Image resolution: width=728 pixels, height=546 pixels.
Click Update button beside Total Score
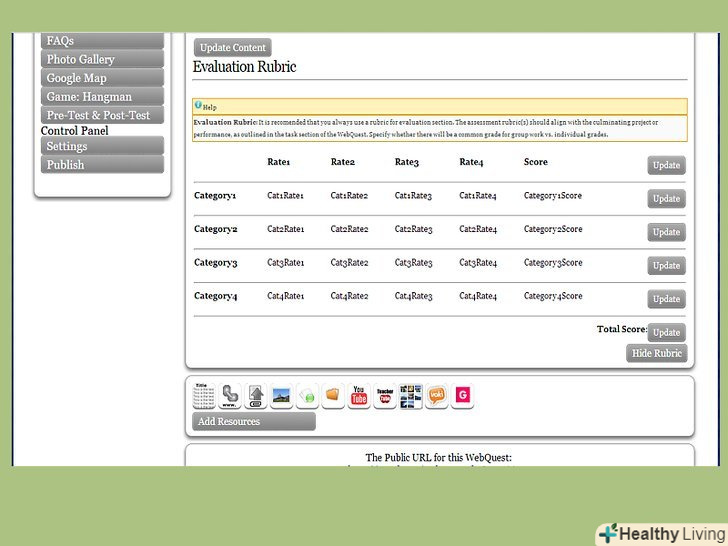click(x=666, y=332)
